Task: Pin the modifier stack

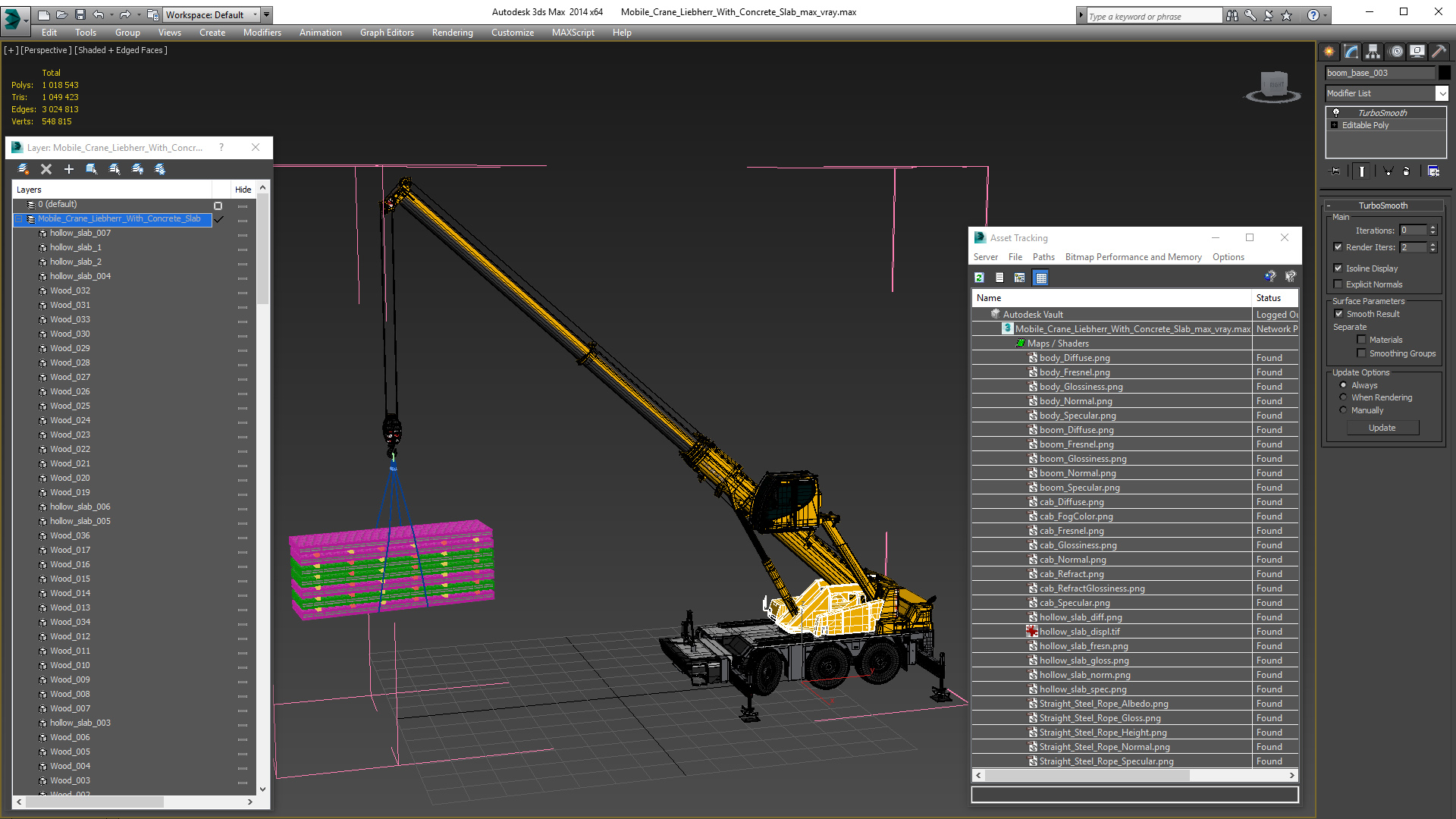Action: tap(1335, 171)
